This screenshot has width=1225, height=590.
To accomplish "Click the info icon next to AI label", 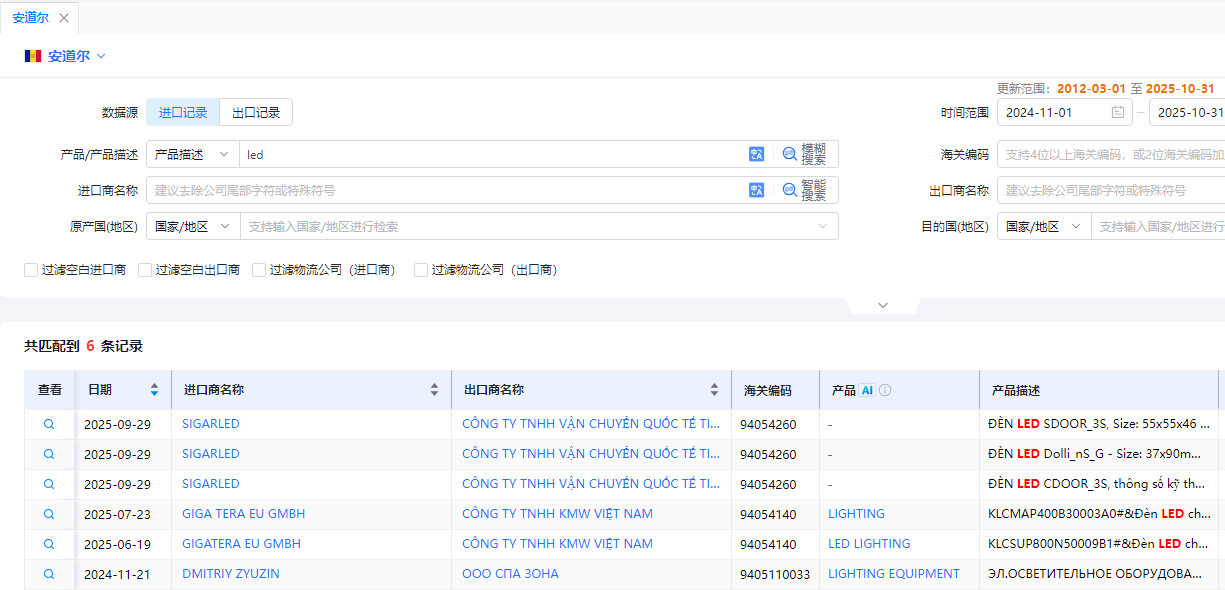I will tap(885, 390).
